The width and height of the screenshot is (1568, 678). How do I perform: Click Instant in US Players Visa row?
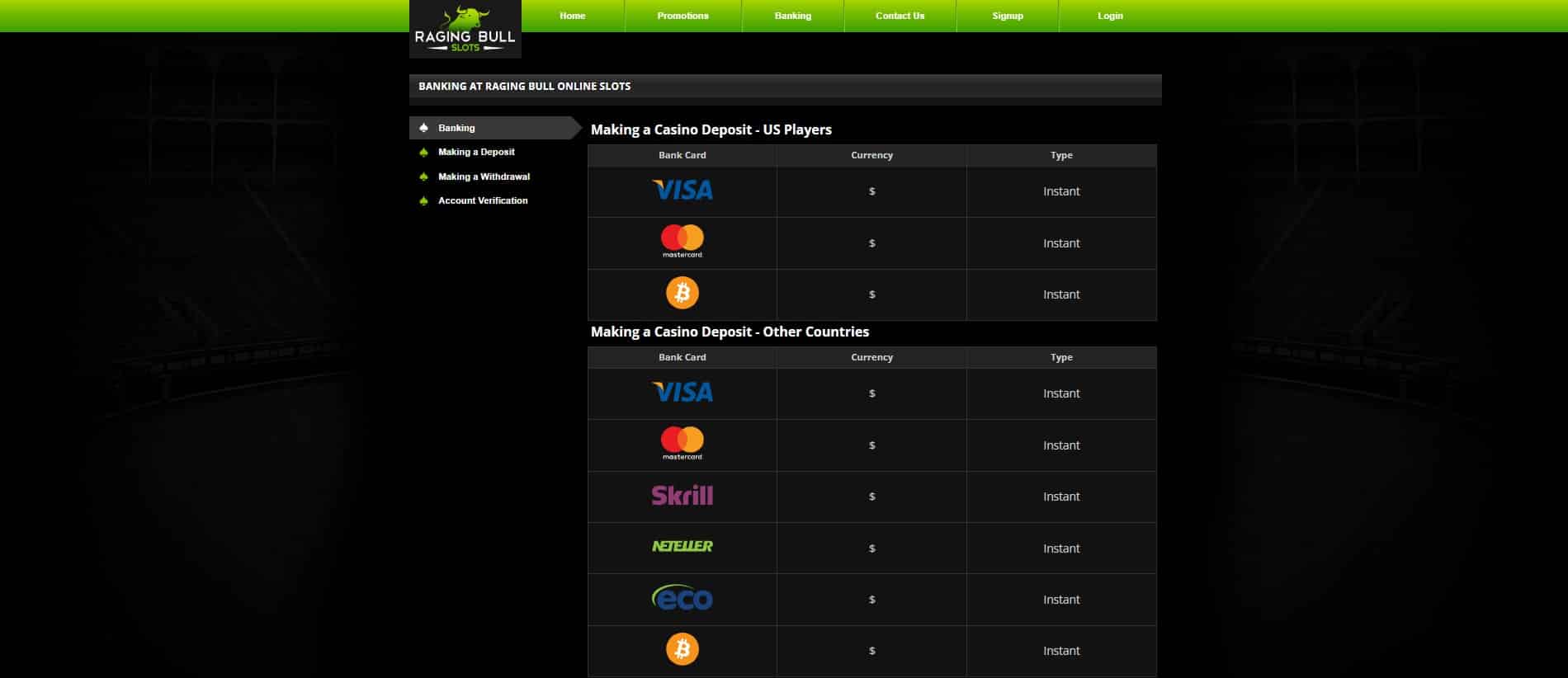click(x=1061, y=191)
